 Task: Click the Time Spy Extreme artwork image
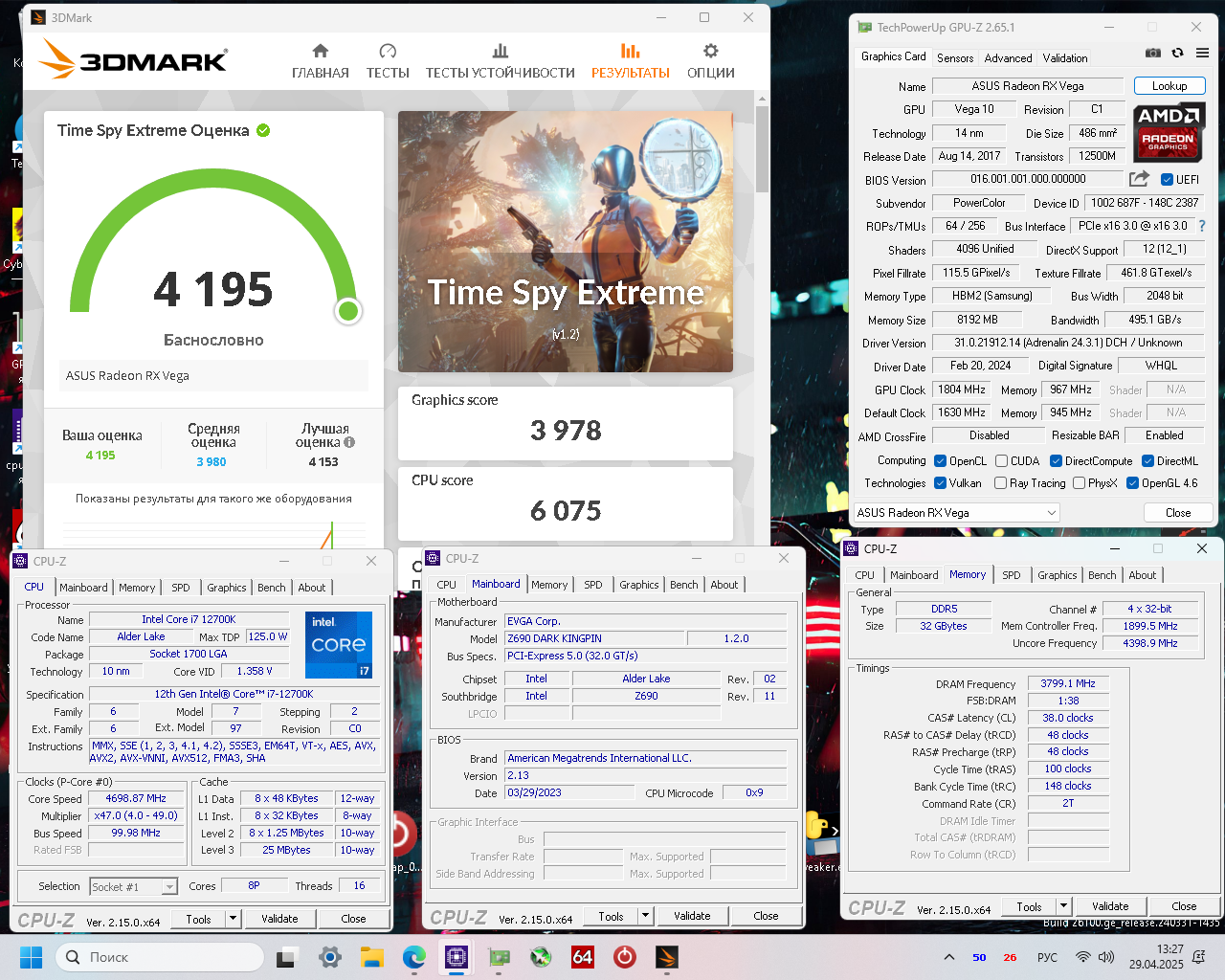click(x=566, y=241)
